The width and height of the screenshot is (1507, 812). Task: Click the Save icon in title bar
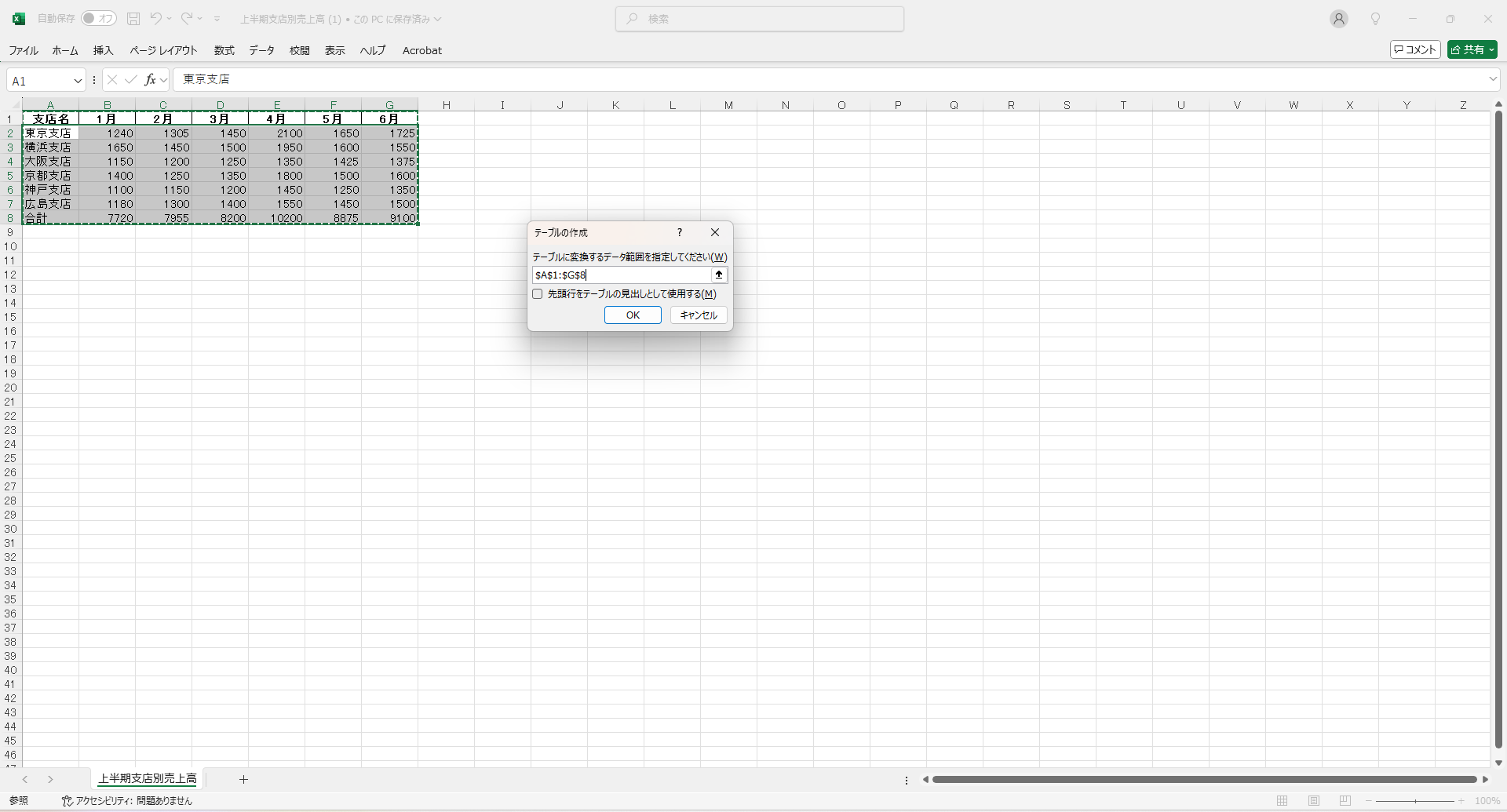click(x=133, y=19)
